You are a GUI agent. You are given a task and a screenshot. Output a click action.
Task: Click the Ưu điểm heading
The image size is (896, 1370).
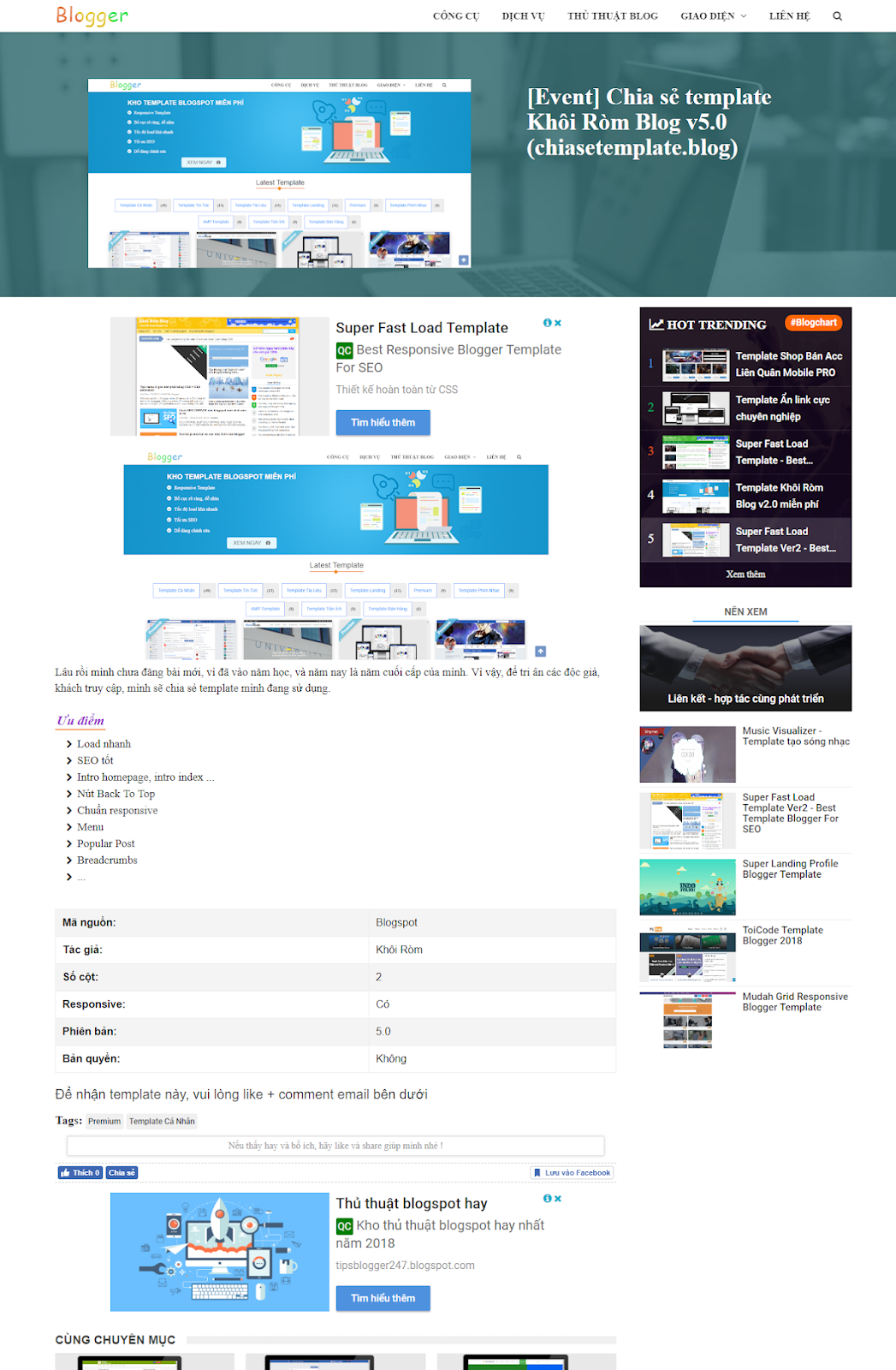coord(80,720)
